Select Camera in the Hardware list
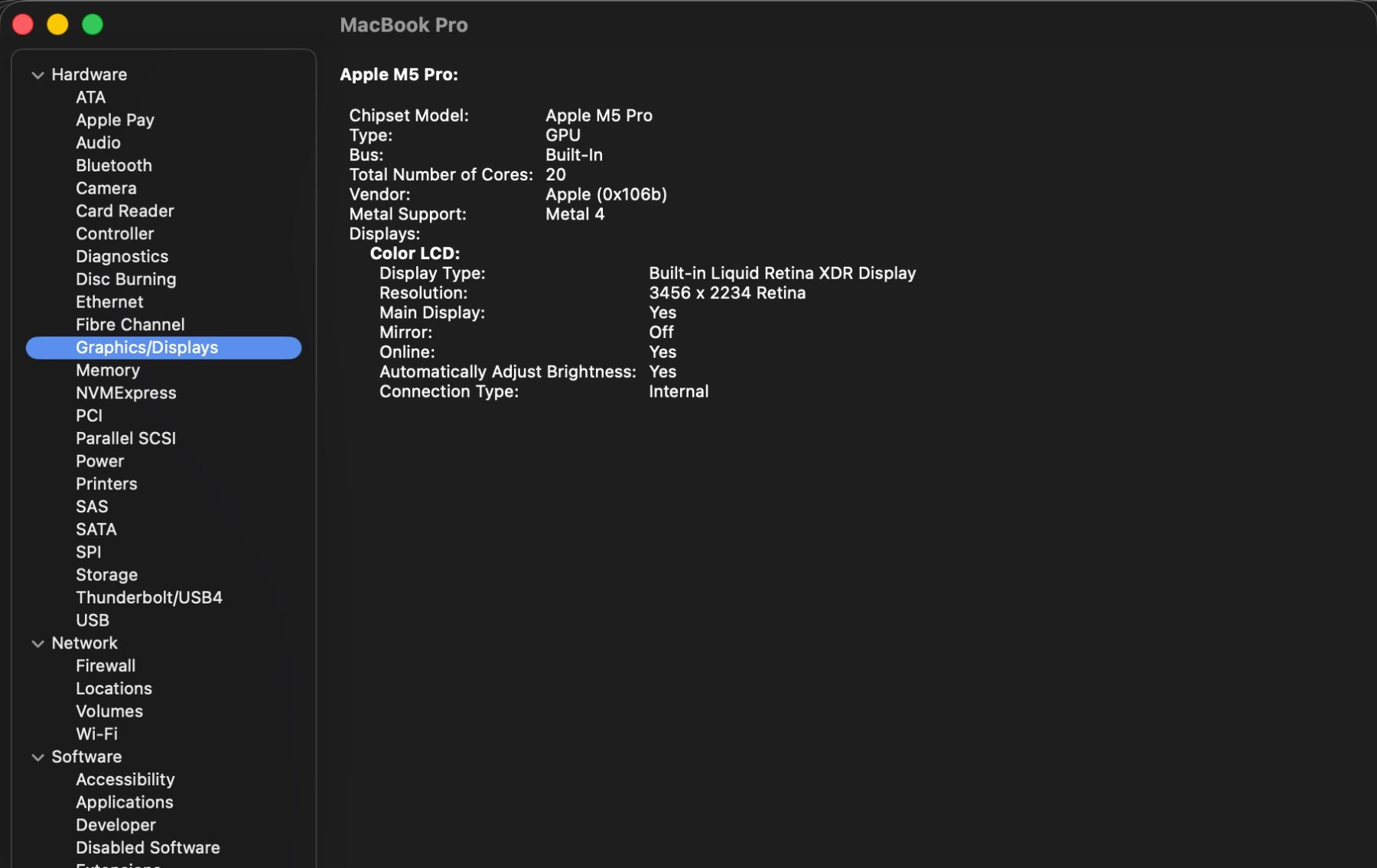This screenshot has height=868, width=1377. (106, 188)
